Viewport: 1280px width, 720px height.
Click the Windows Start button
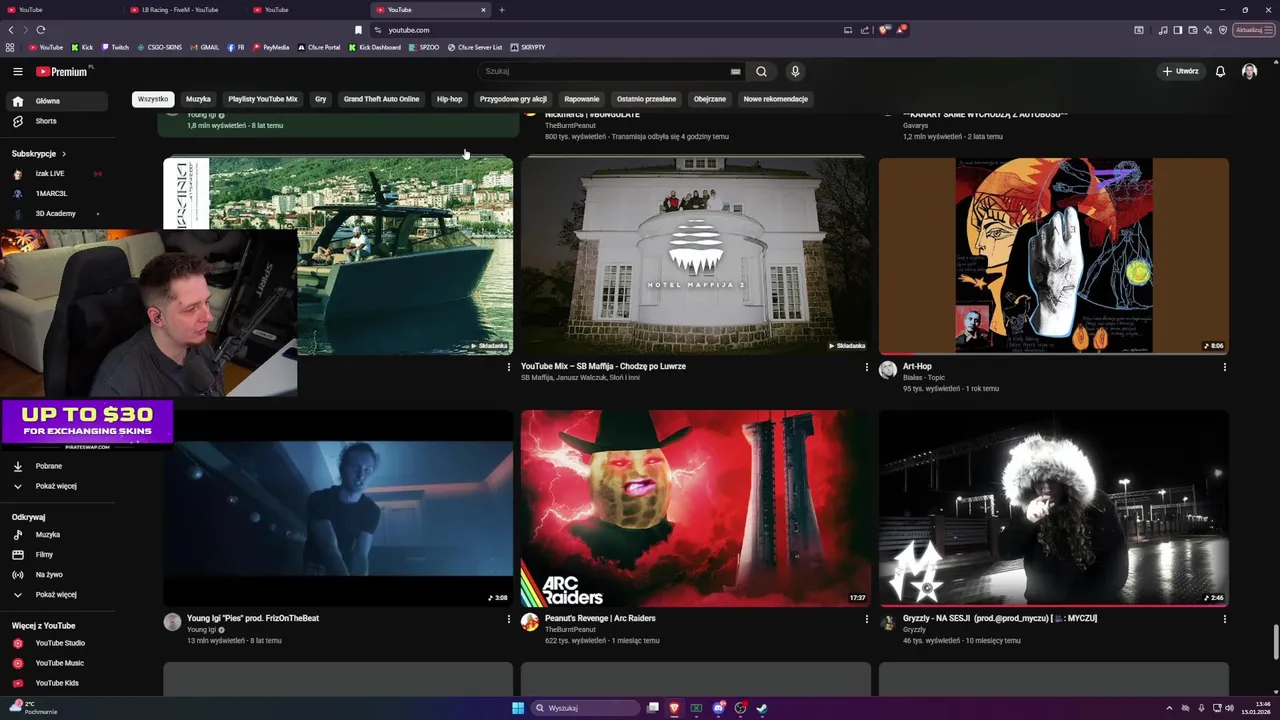[x=518, y=708]
